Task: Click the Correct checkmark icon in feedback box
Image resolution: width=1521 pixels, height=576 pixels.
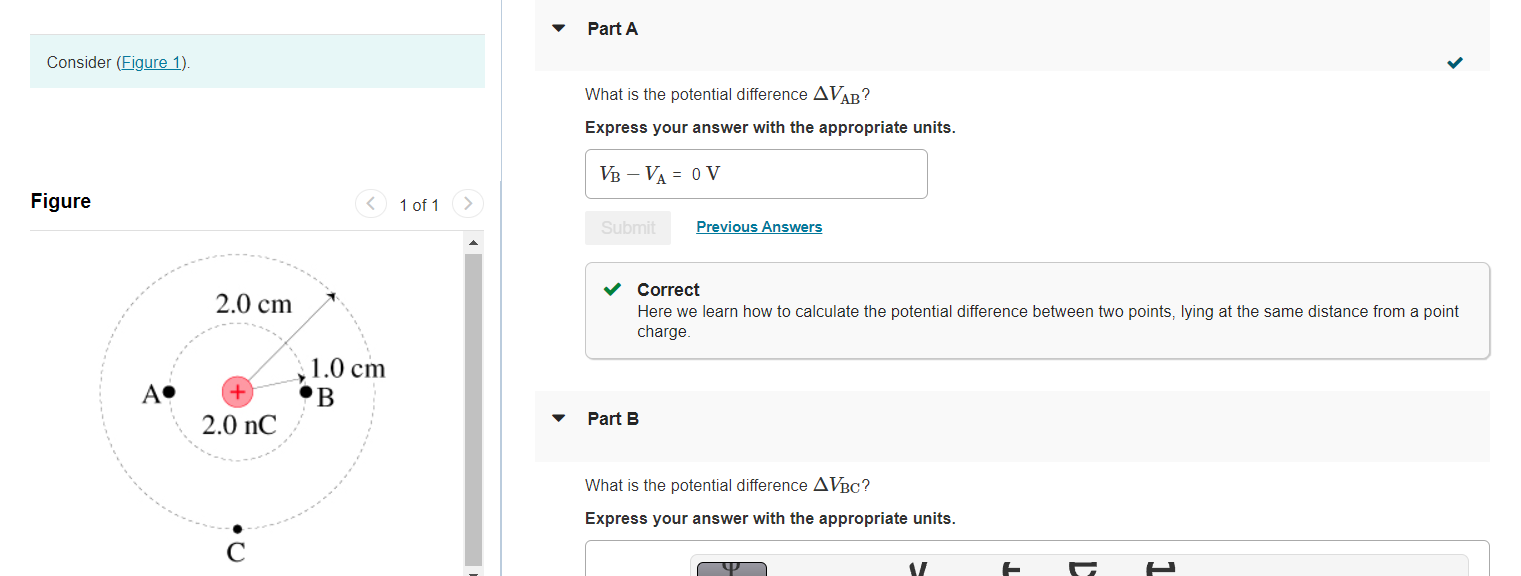Action: [611, 289]
